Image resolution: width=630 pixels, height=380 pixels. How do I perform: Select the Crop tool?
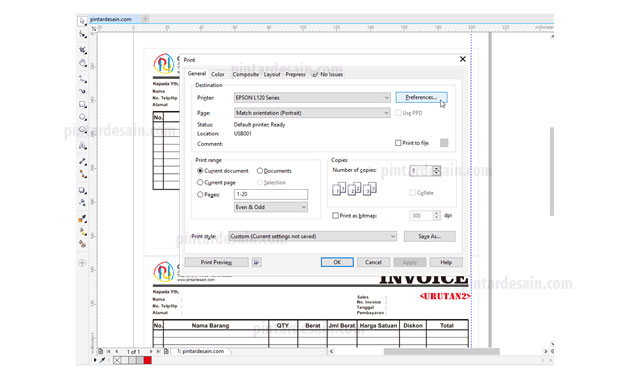(x=82, y=50)
